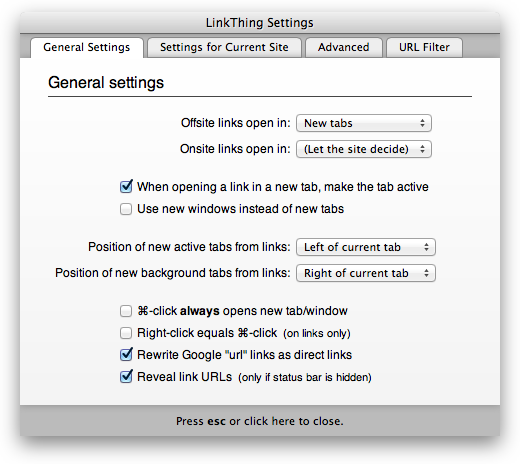Expand Position of new active tabs dropdown

(x=366, y=247)
